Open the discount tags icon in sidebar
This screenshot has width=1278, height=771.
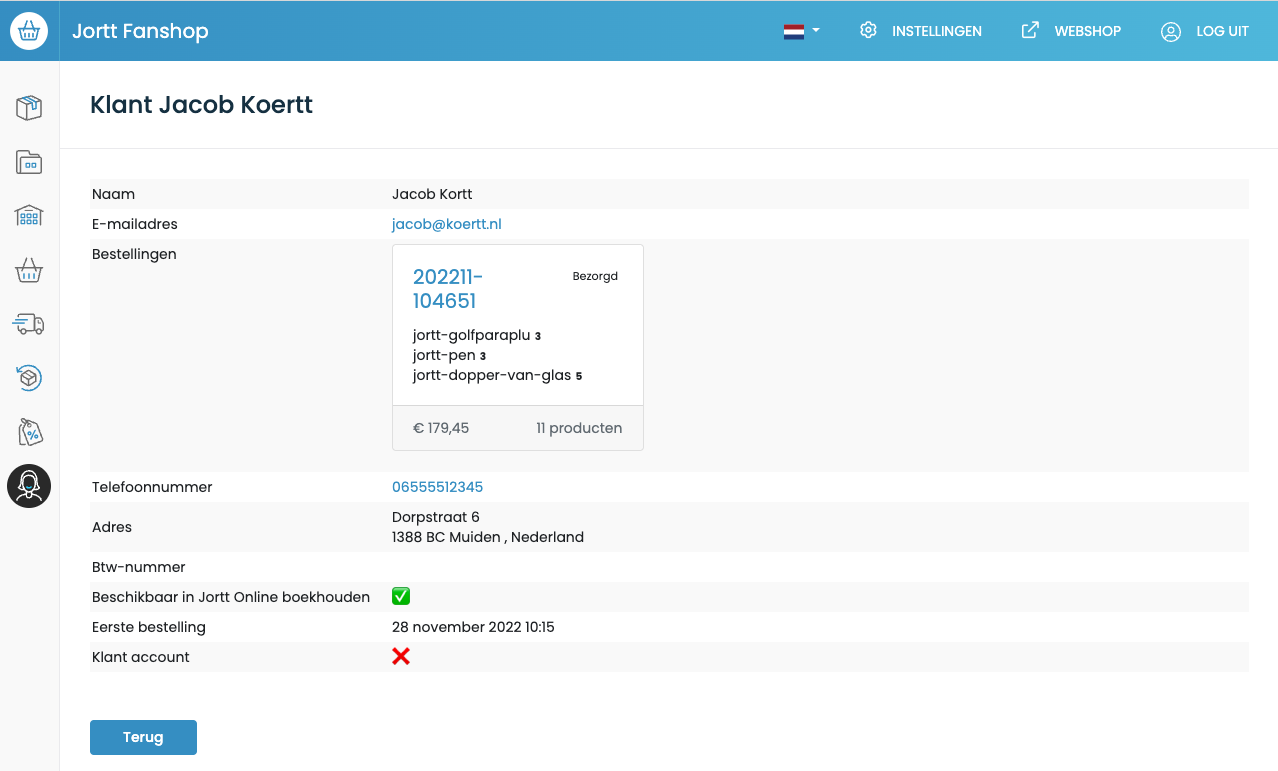tap(29, 432)
